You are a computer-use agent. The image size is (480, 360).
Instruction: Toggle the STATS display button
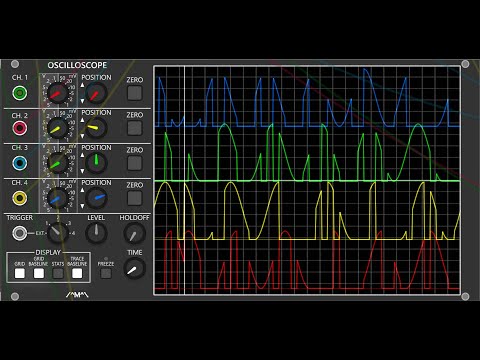click(x=58, y=273)
